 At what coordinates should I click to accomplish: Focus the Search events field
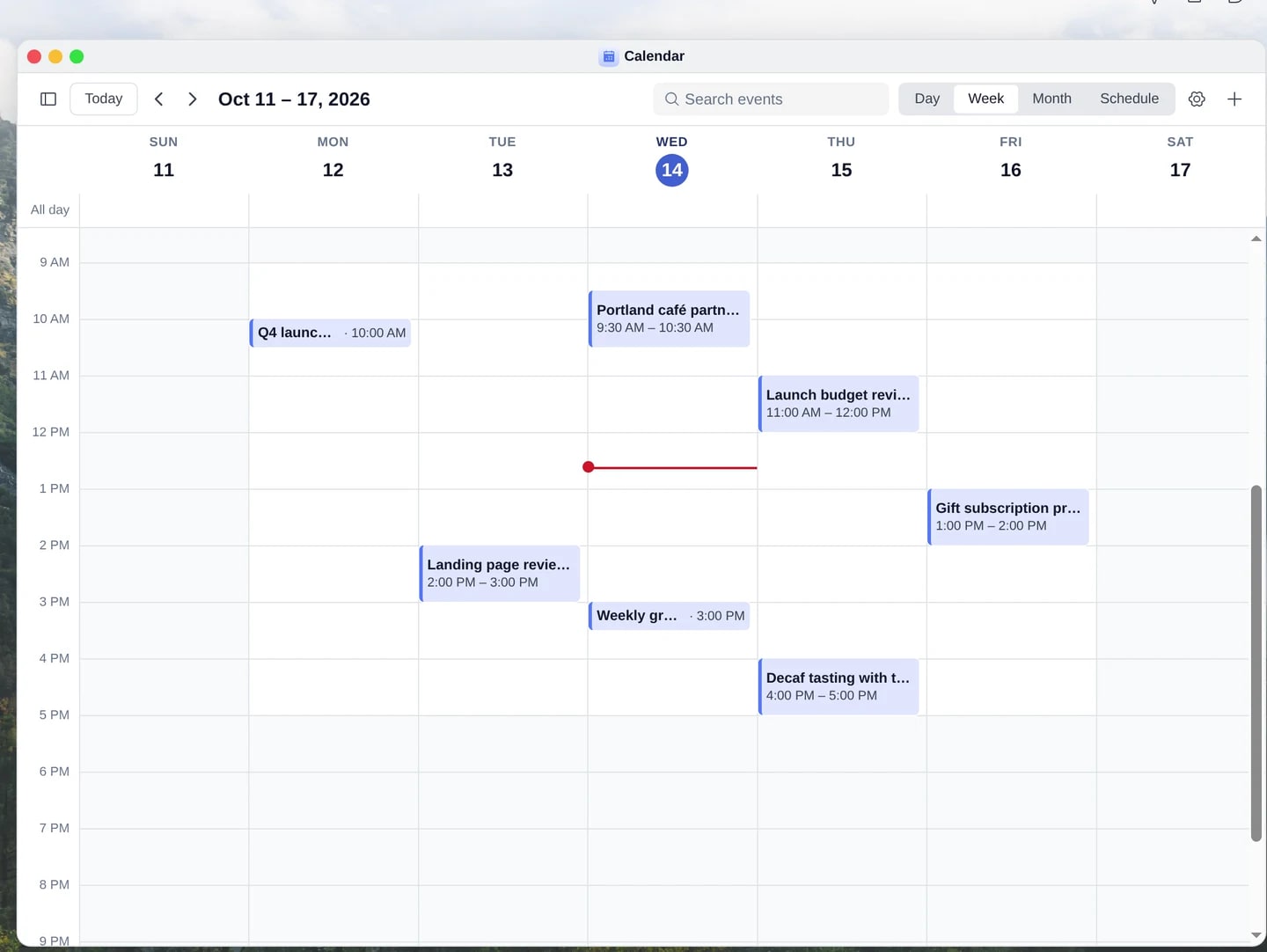[771, 99]
